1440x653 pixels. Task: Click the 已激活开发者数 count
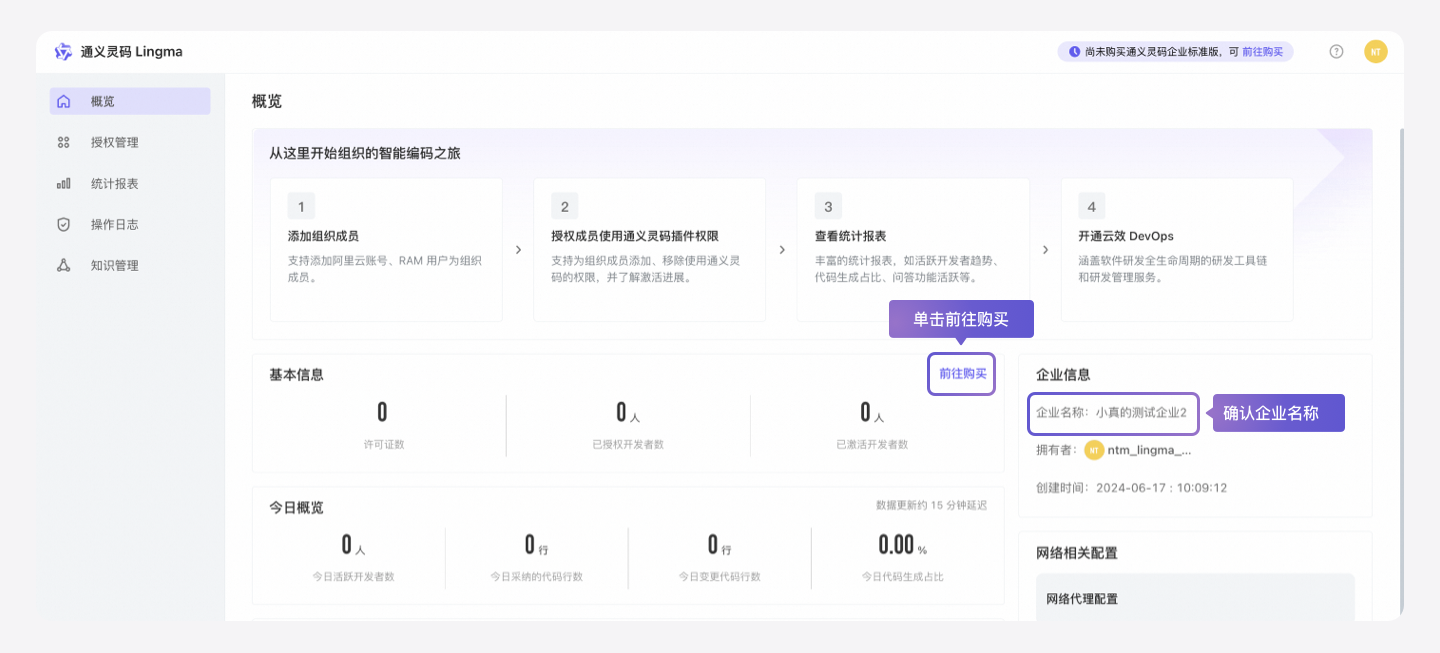point(872,412)
